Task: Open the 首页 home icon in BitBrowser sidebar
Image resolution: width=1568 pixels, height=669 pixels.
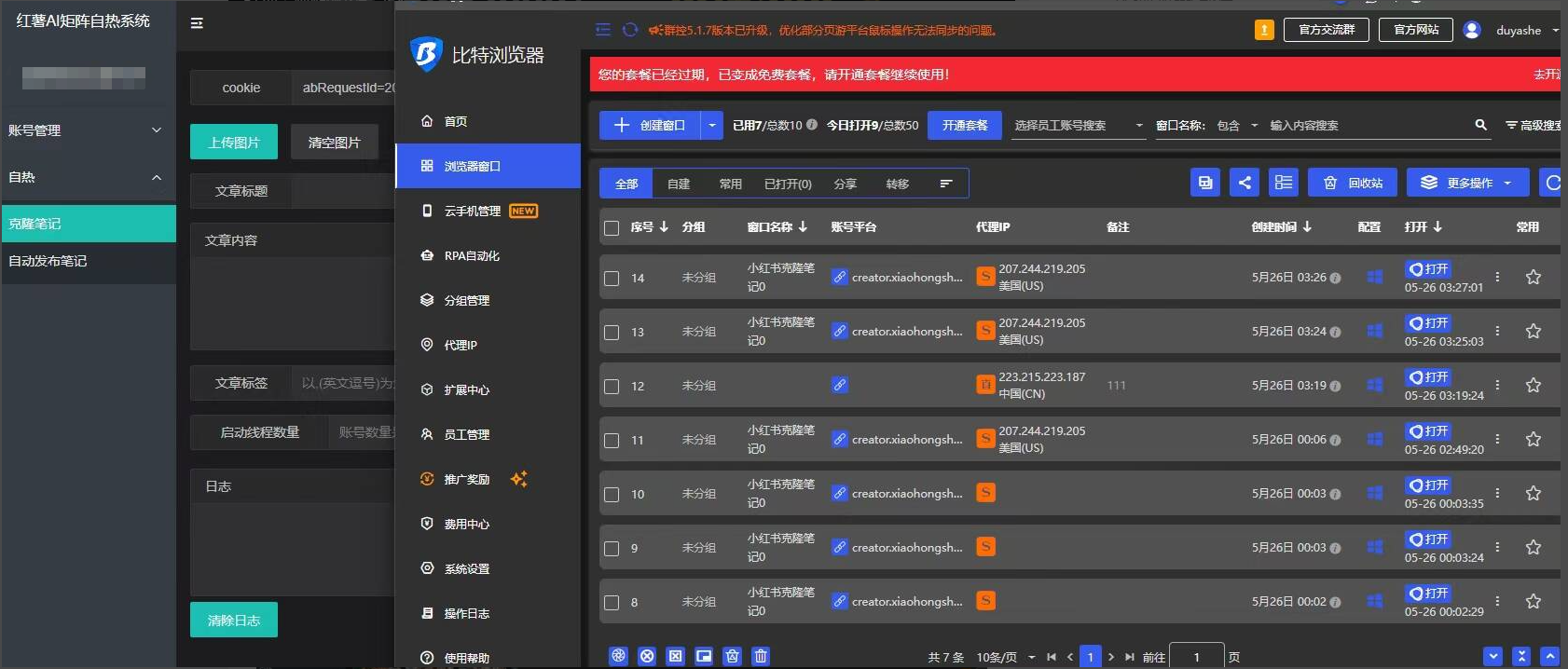Action: [x=427, y=121]
